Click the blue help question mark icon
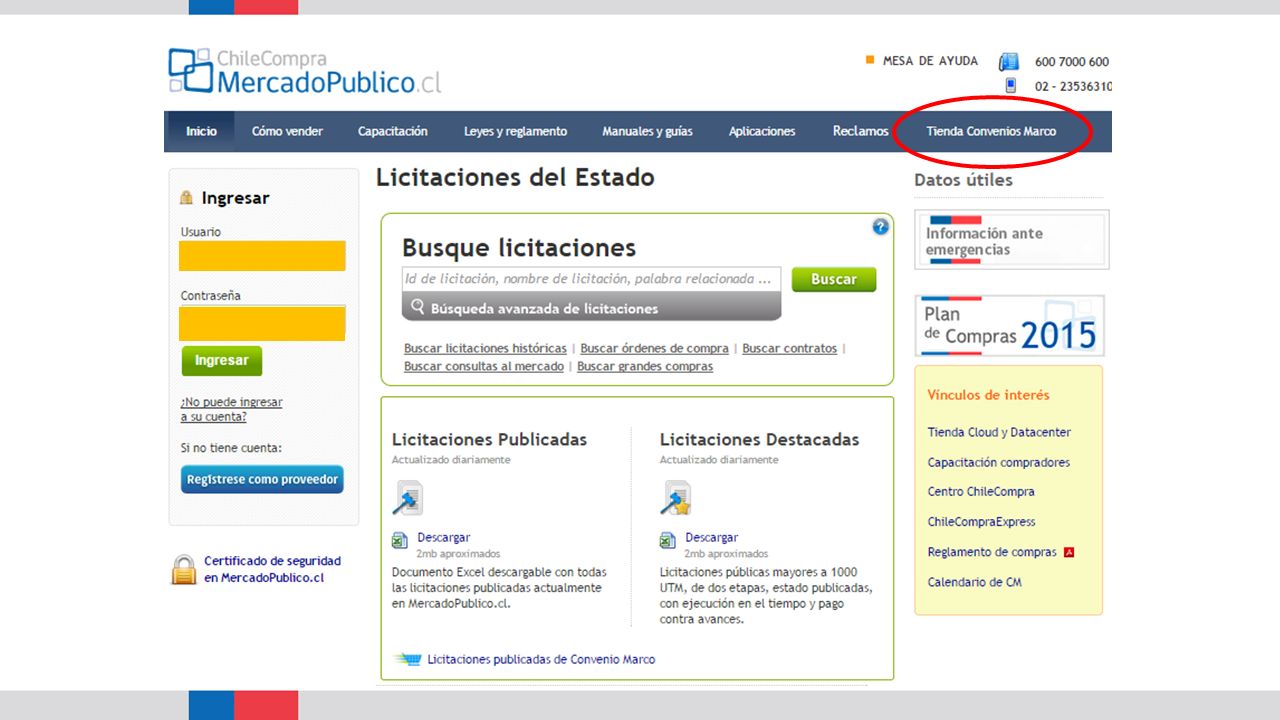This screenshot has height=720, width=1280. point(880,227)
